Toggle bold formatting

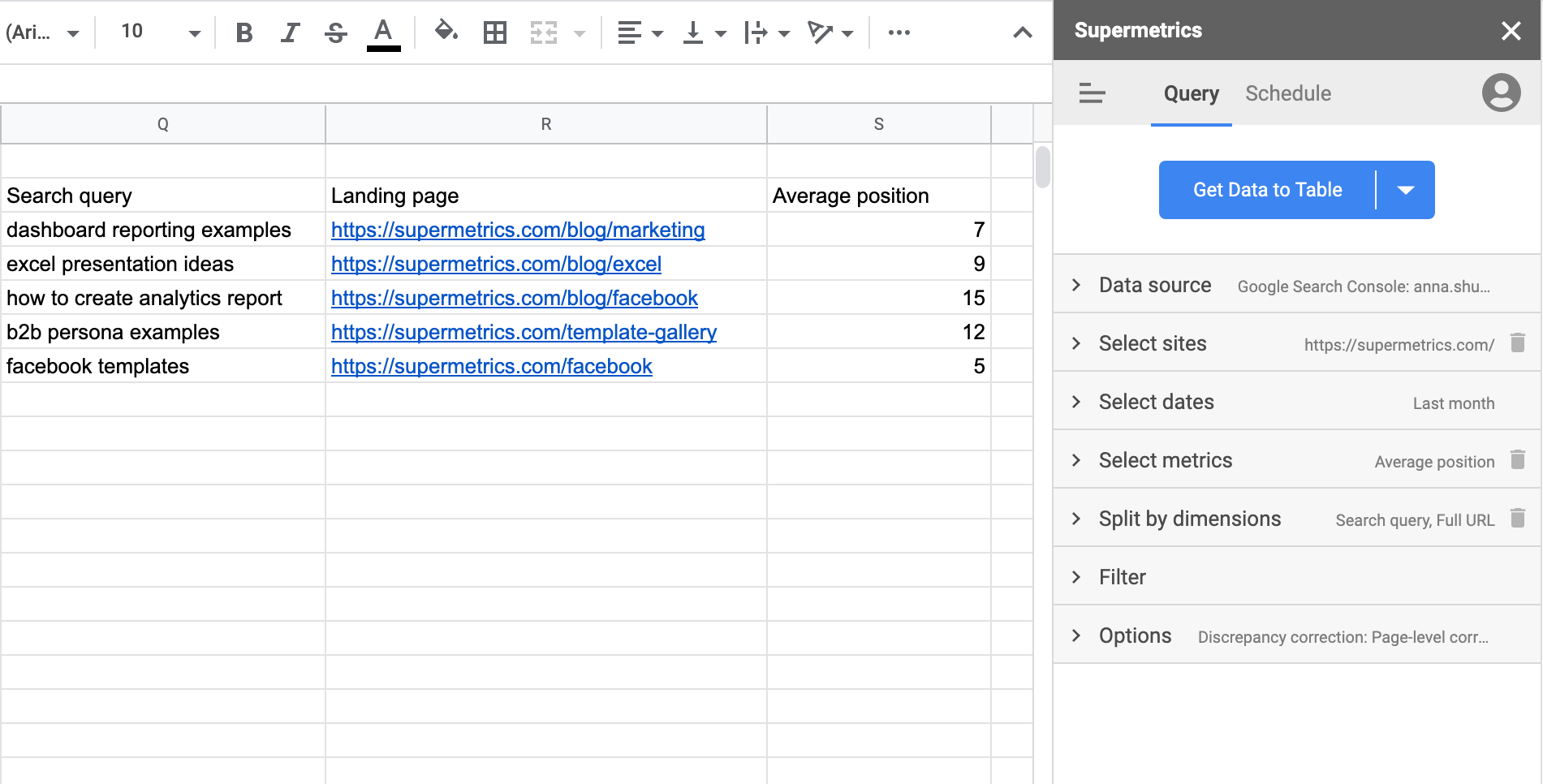click(244, 32)
